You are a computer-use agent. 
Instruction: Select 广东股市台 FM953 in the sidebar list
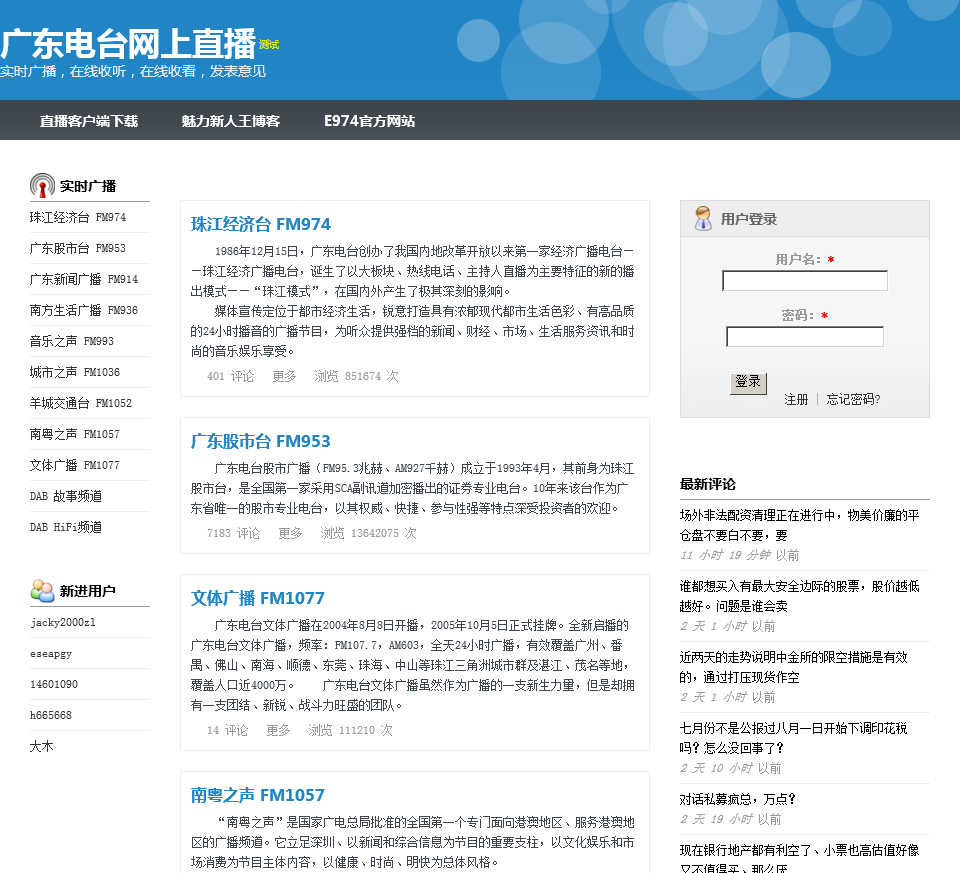click(78, 248)
